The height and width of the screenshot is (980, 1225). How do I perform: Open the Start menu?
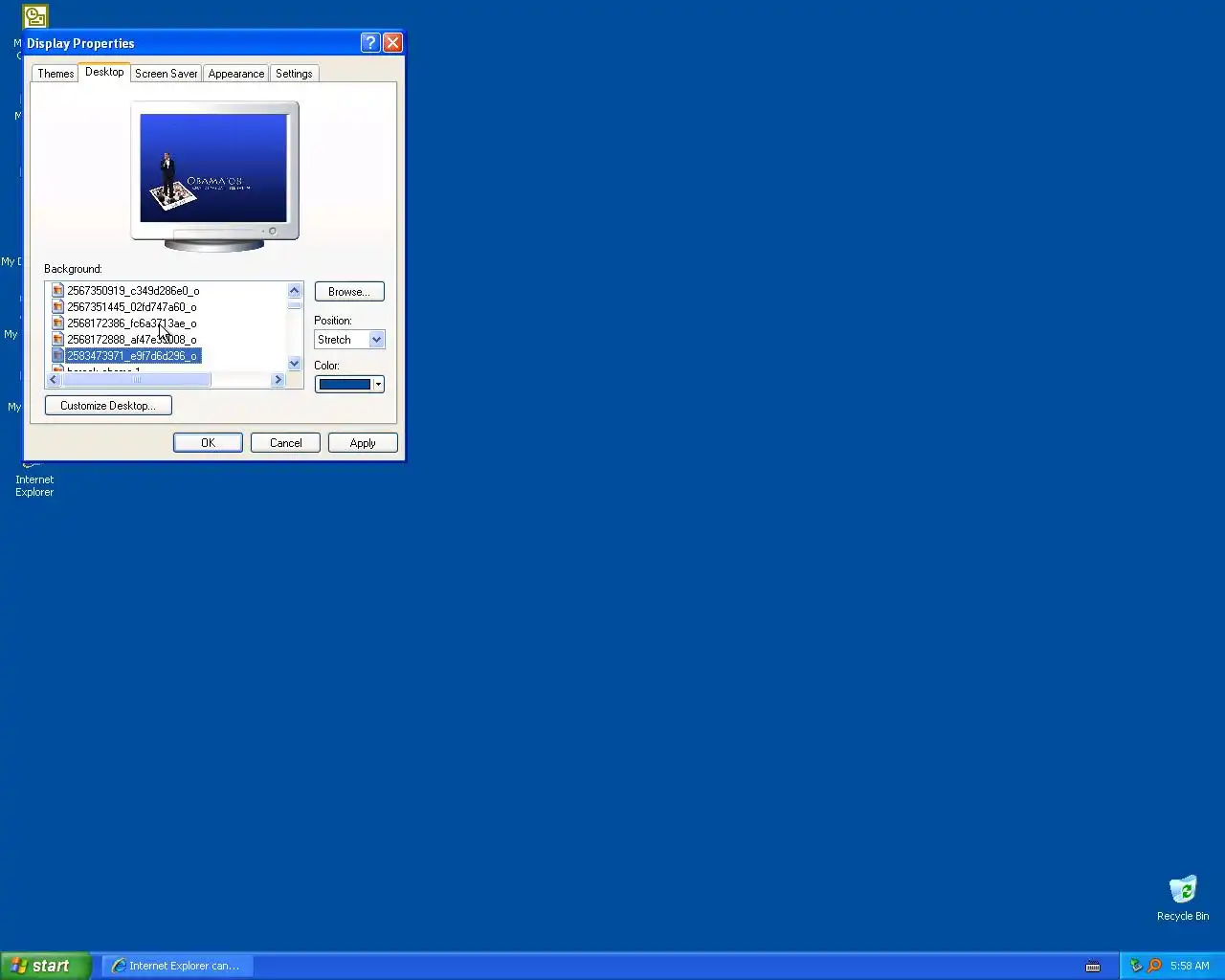(46, 967)
